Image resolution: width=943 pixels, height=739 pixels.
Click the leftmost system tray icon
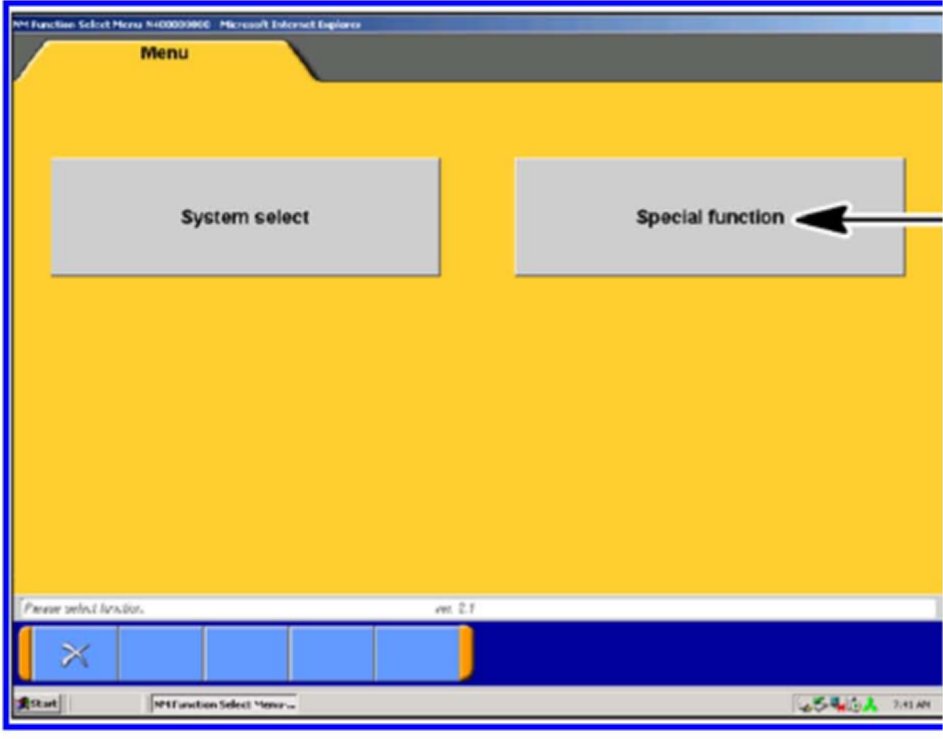click(806, 706)
